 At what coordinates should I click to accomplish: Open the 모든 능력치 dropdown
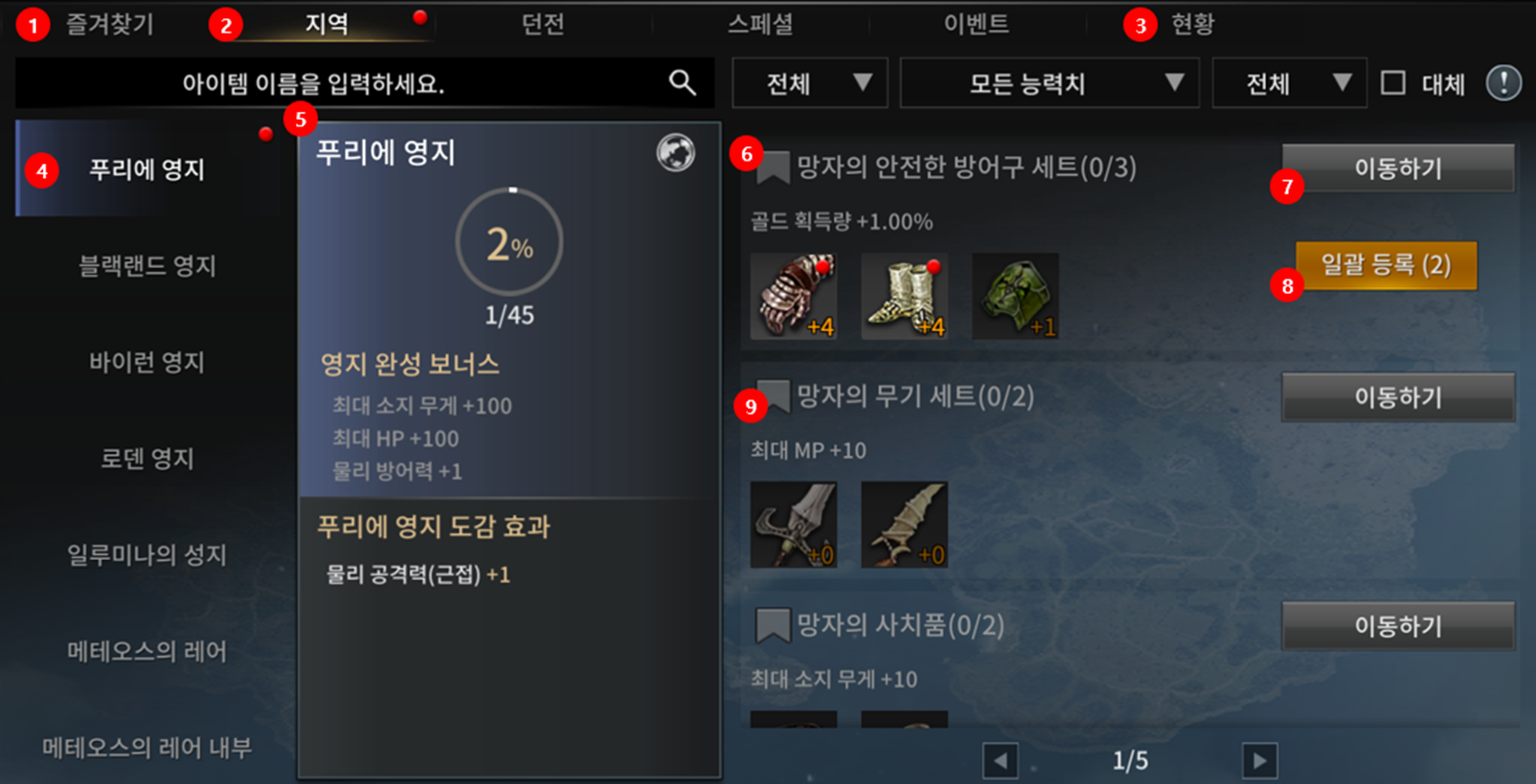click(1050, 83)
